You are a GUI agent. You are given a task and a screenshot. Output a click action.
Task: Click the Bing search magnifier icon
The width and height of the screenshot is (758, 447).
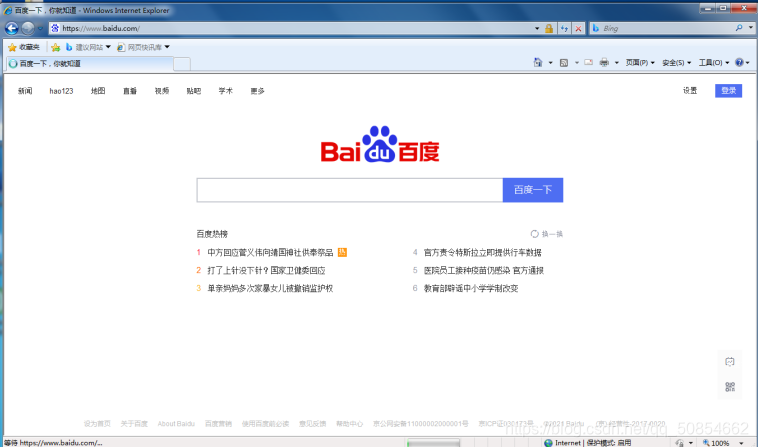739,28
